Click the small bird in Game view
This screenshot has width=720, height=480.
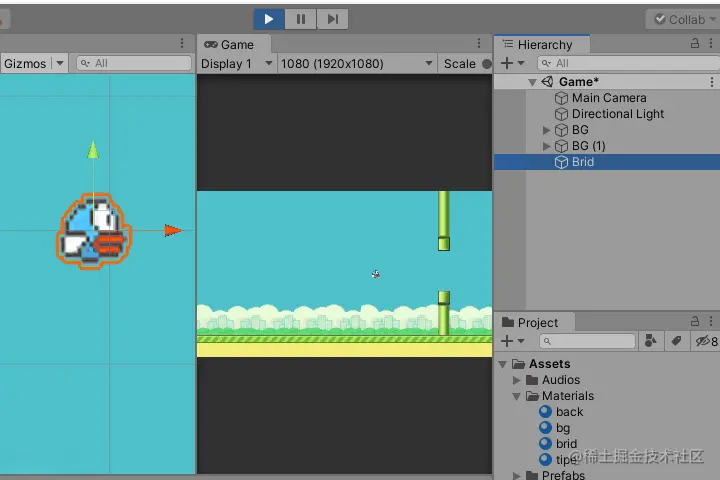tap(376, 274)
